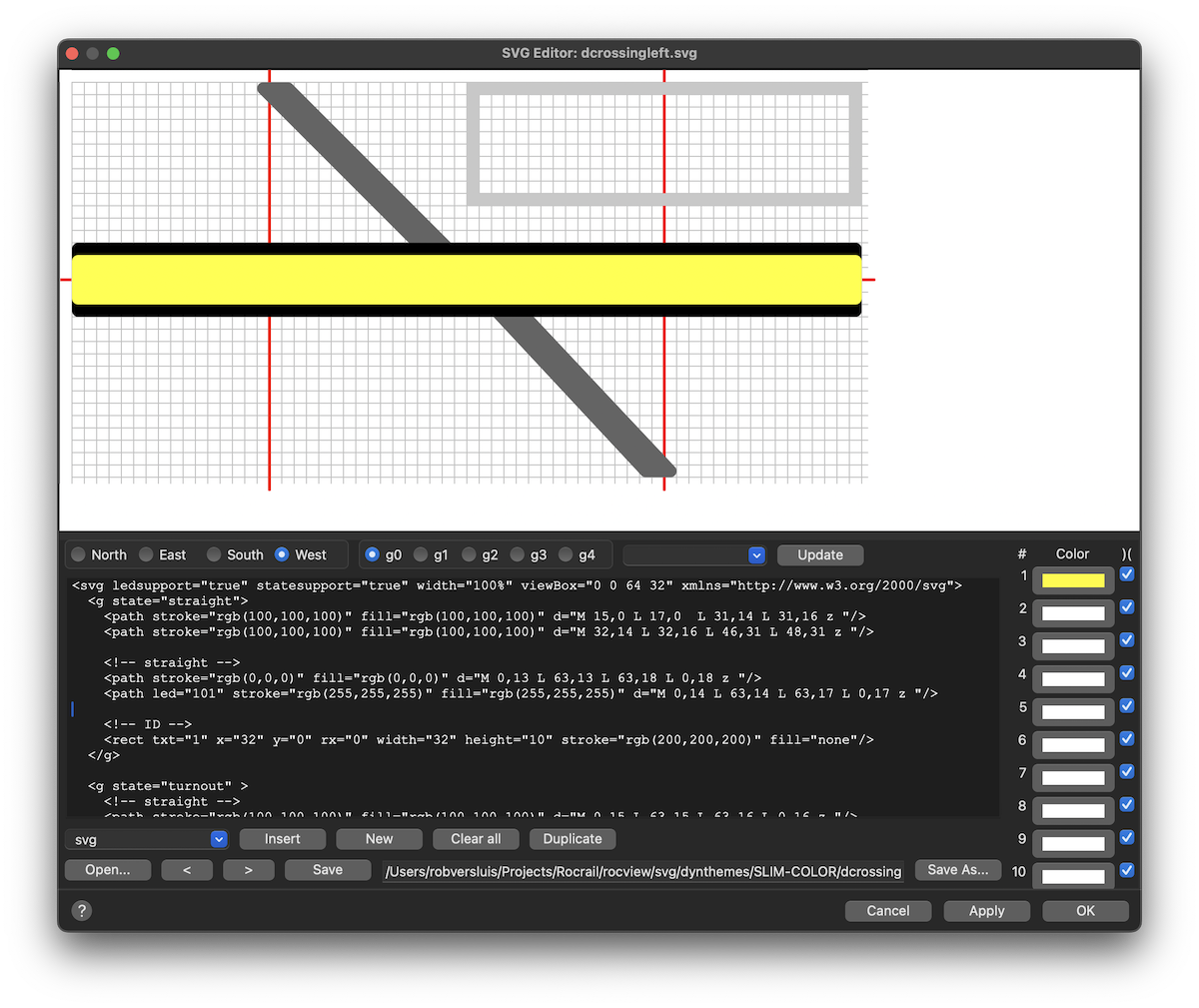
Task: Open a file with the Open... button
Action: click(108, 870)
